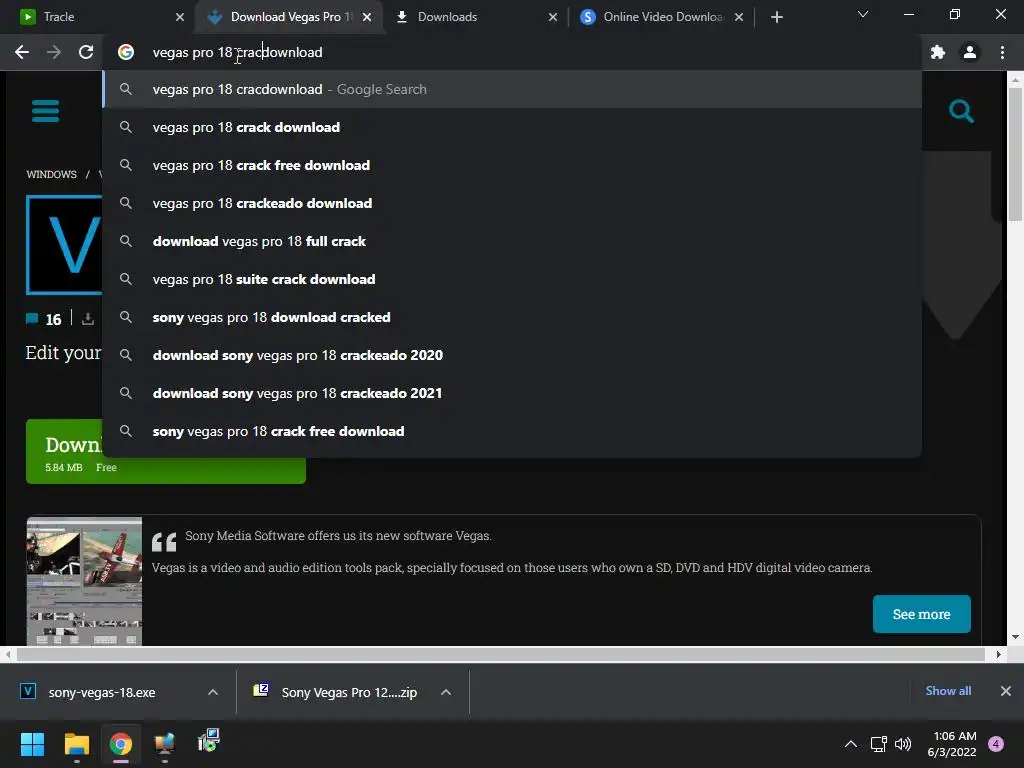The image size is (1024, 768).
Task: Open File Explorer from the taskbar
Action: tap(76, 744)
